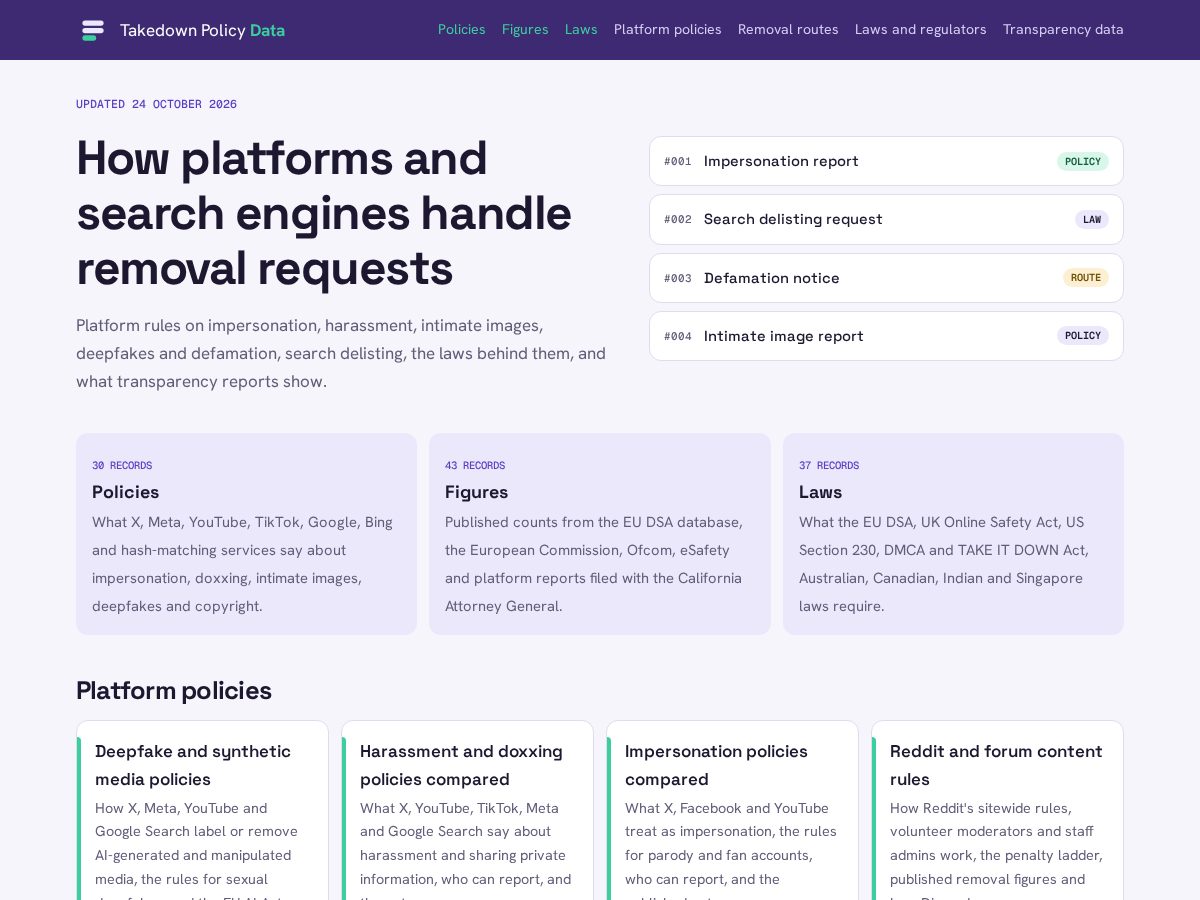
Task: Go to Removal routes in the navigation
Action: [x=788, y=30]
